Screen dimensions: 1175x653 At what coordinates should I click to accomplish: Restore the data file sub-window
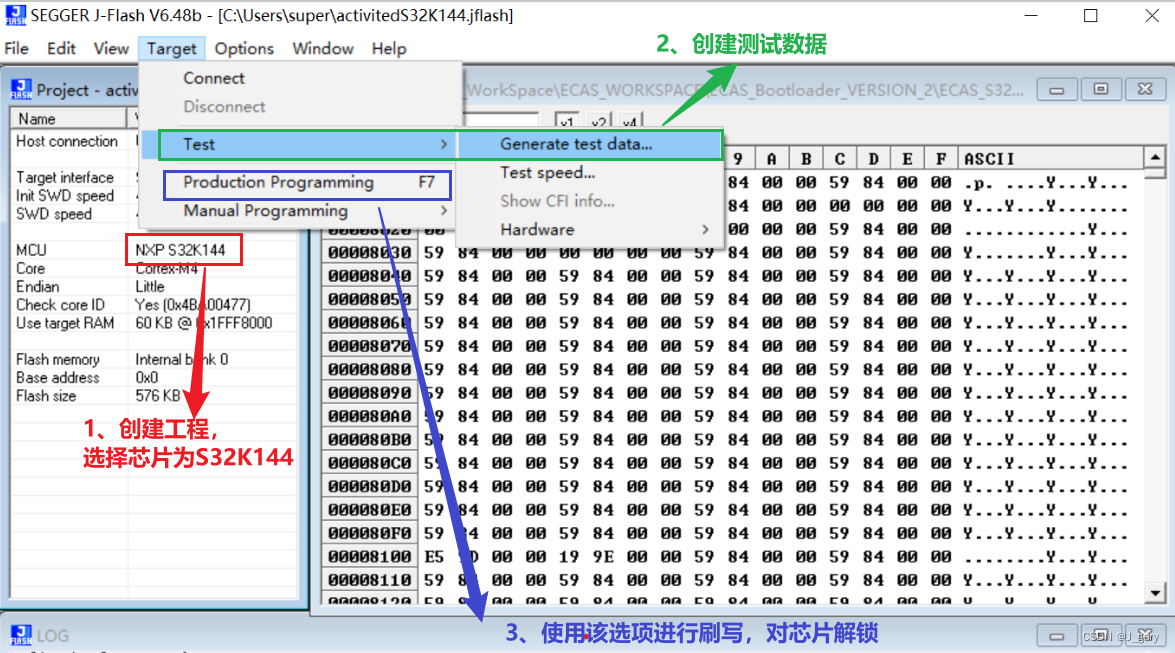coord(1101,90)
